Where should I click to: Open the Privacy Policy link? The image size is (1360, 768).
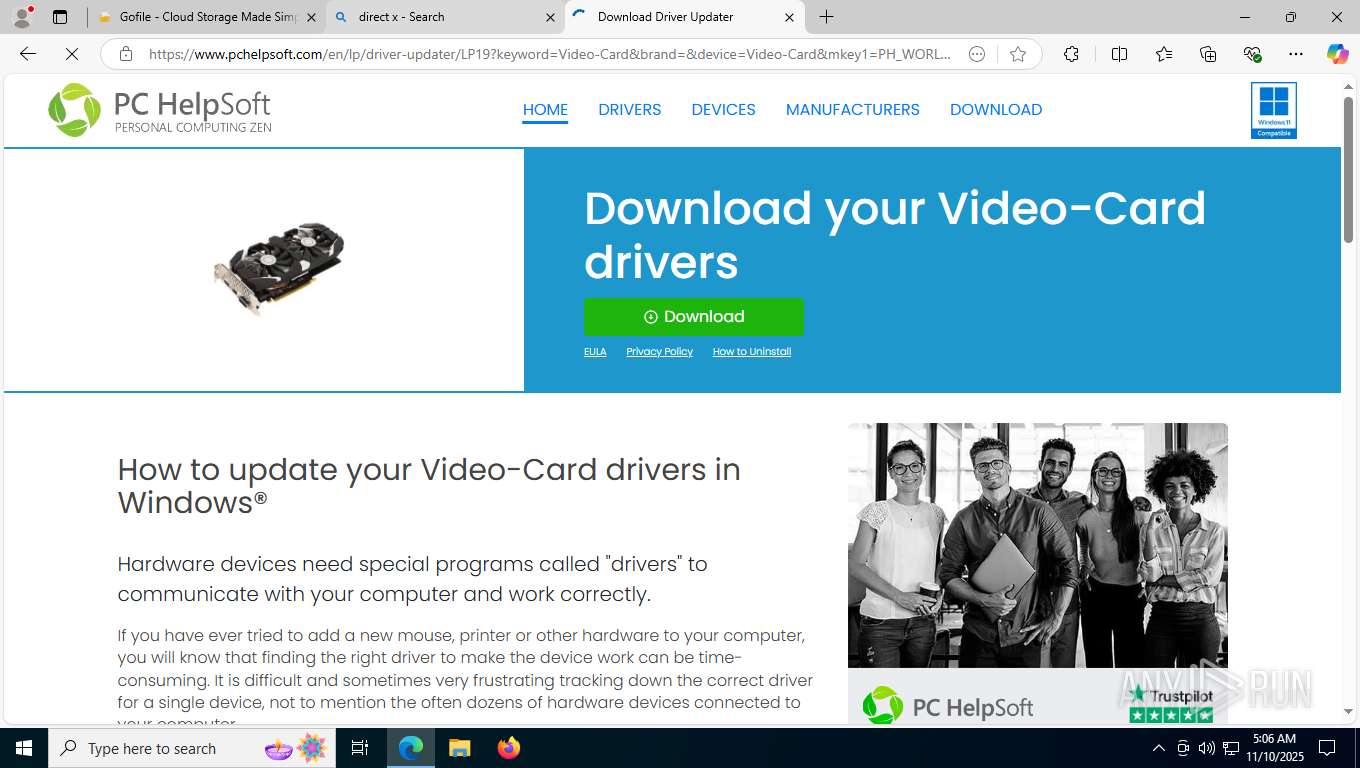659,352
